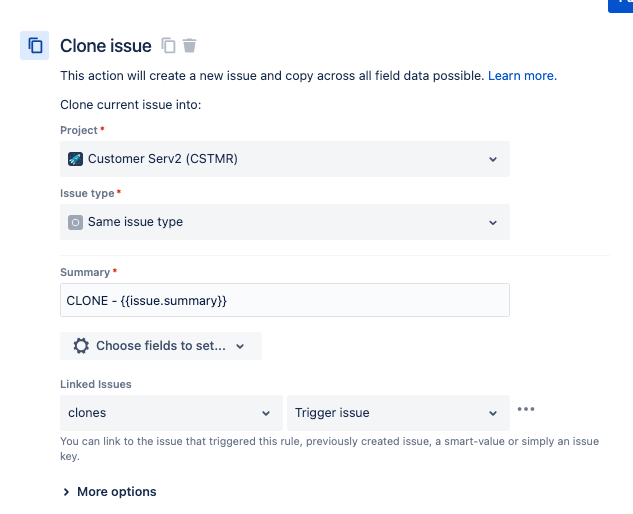The width and height of the screenshot is (633, 514).
Task: Click the blue Clone issue component icon
Action: 35,46
